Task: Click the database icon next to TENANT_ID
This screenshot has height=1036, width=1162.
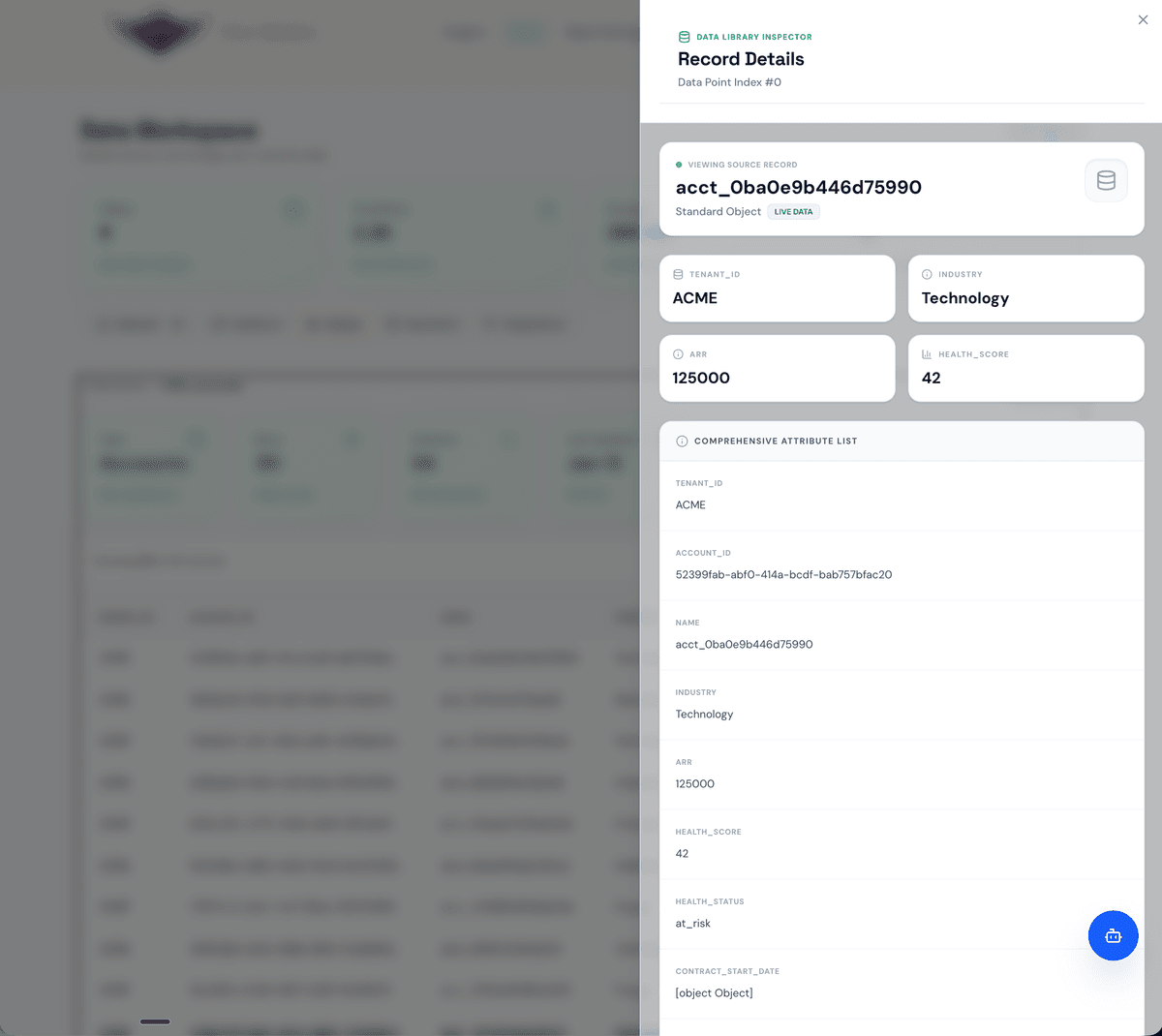Action: click(678, 274)
